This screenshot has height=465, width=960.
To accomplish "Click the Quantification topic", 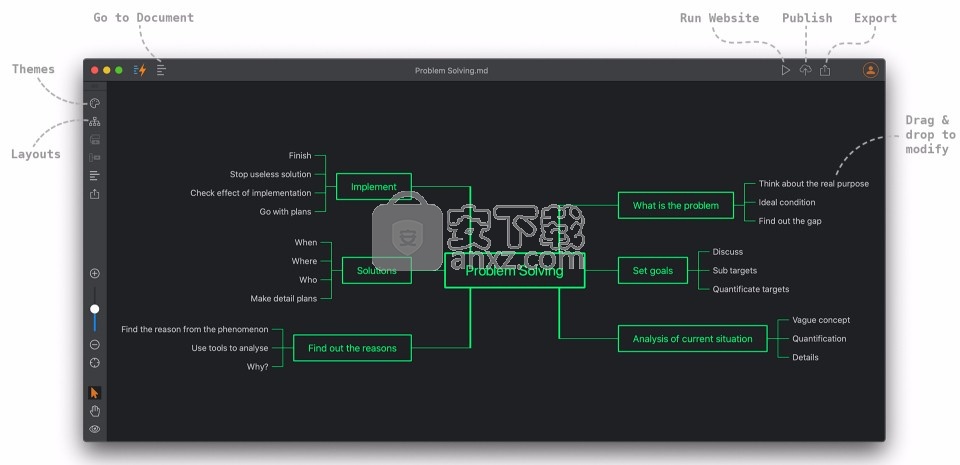I will [x=819, y=338].
